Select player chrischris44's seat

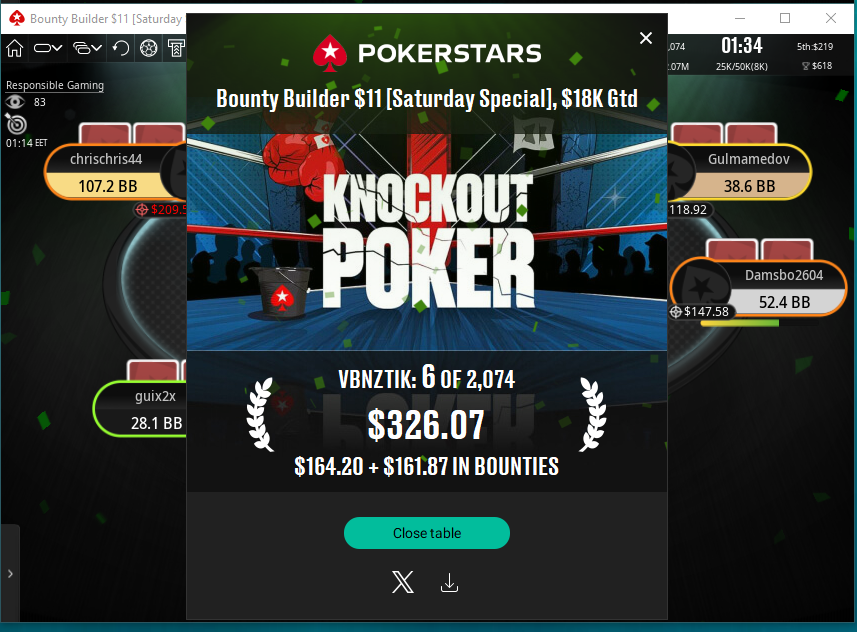(x=115, y=172)
